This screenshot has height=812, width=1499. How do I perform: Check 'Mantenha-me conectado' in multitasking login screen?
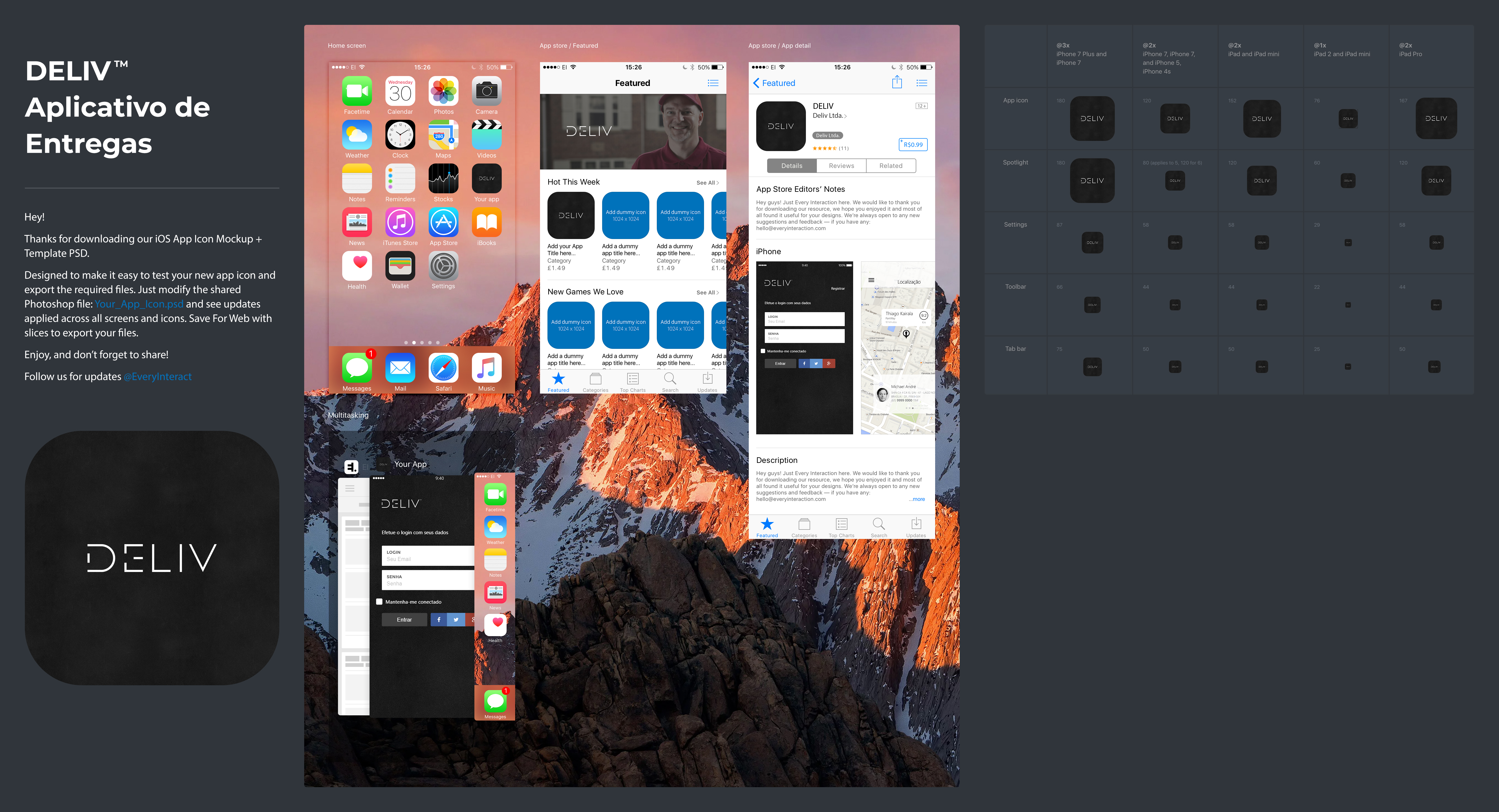pos(379,602)
